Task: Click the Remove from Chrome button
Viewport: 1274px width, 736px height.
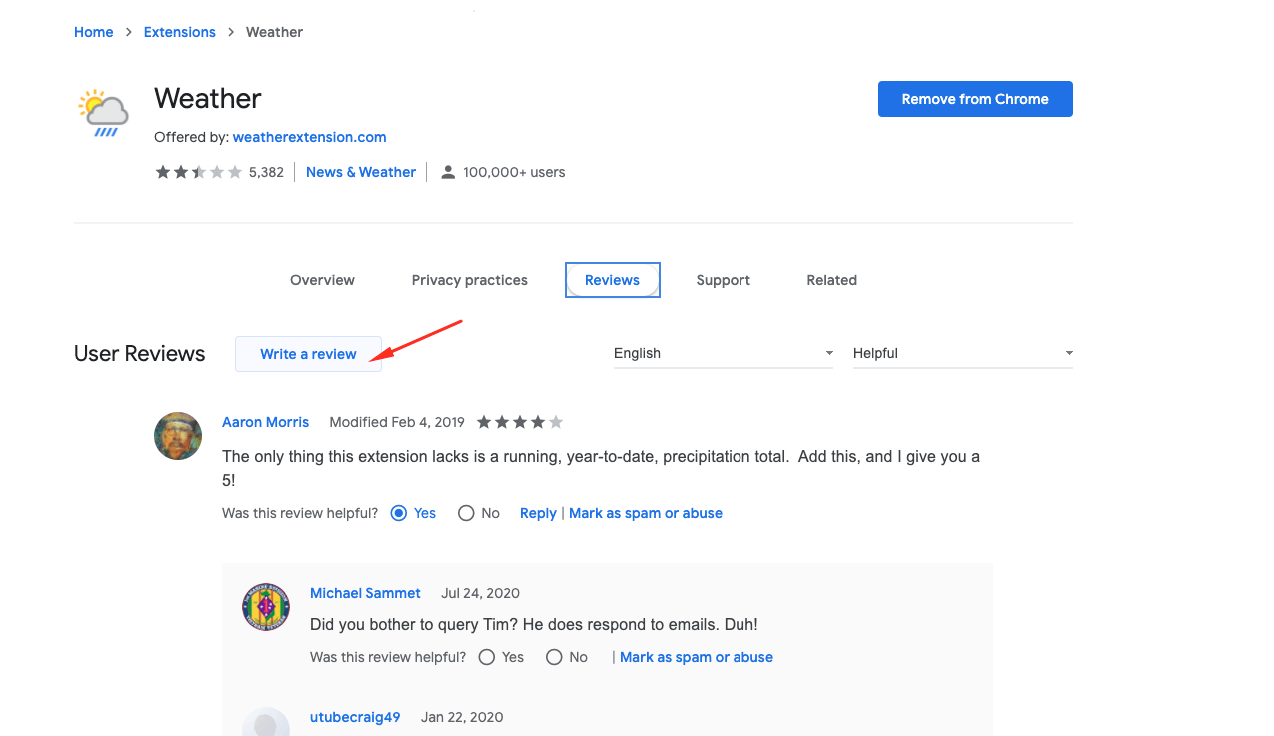Action: (975, 99)
